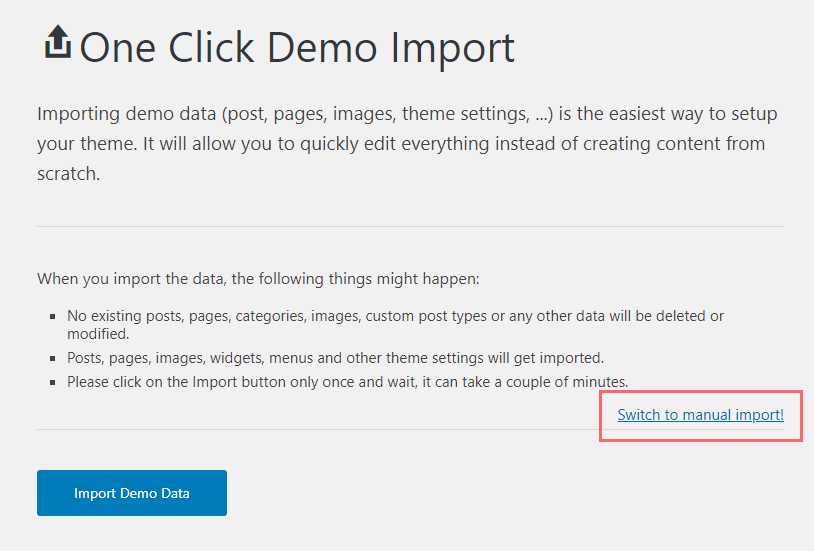This screenshot has height=551, width=814.
Task: Click the word "Import" in the page heading
Action: coord(452,49)
